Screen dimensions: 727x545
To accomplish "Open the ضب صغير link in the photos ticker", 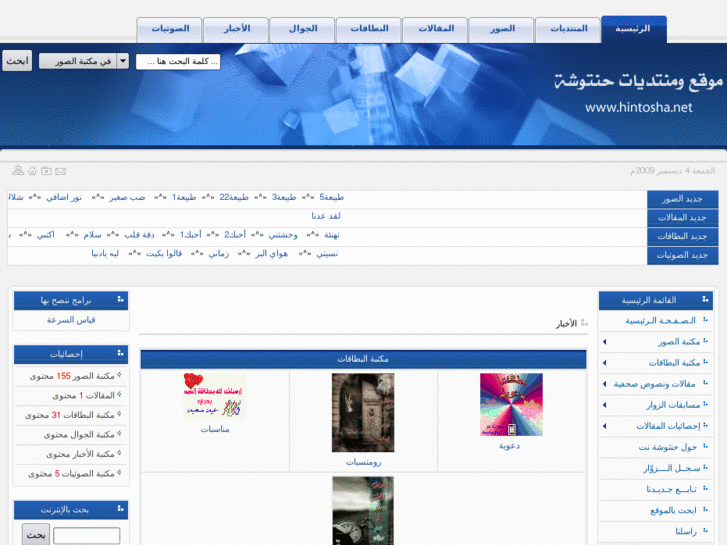I will 127,197.
